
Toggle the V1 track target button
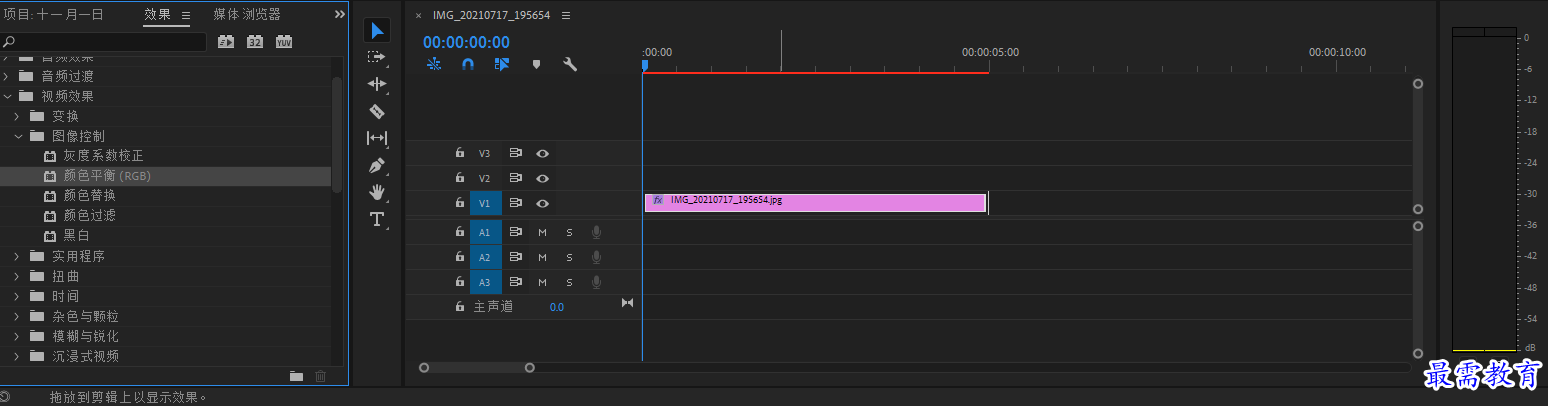click(x=485, y=203)
